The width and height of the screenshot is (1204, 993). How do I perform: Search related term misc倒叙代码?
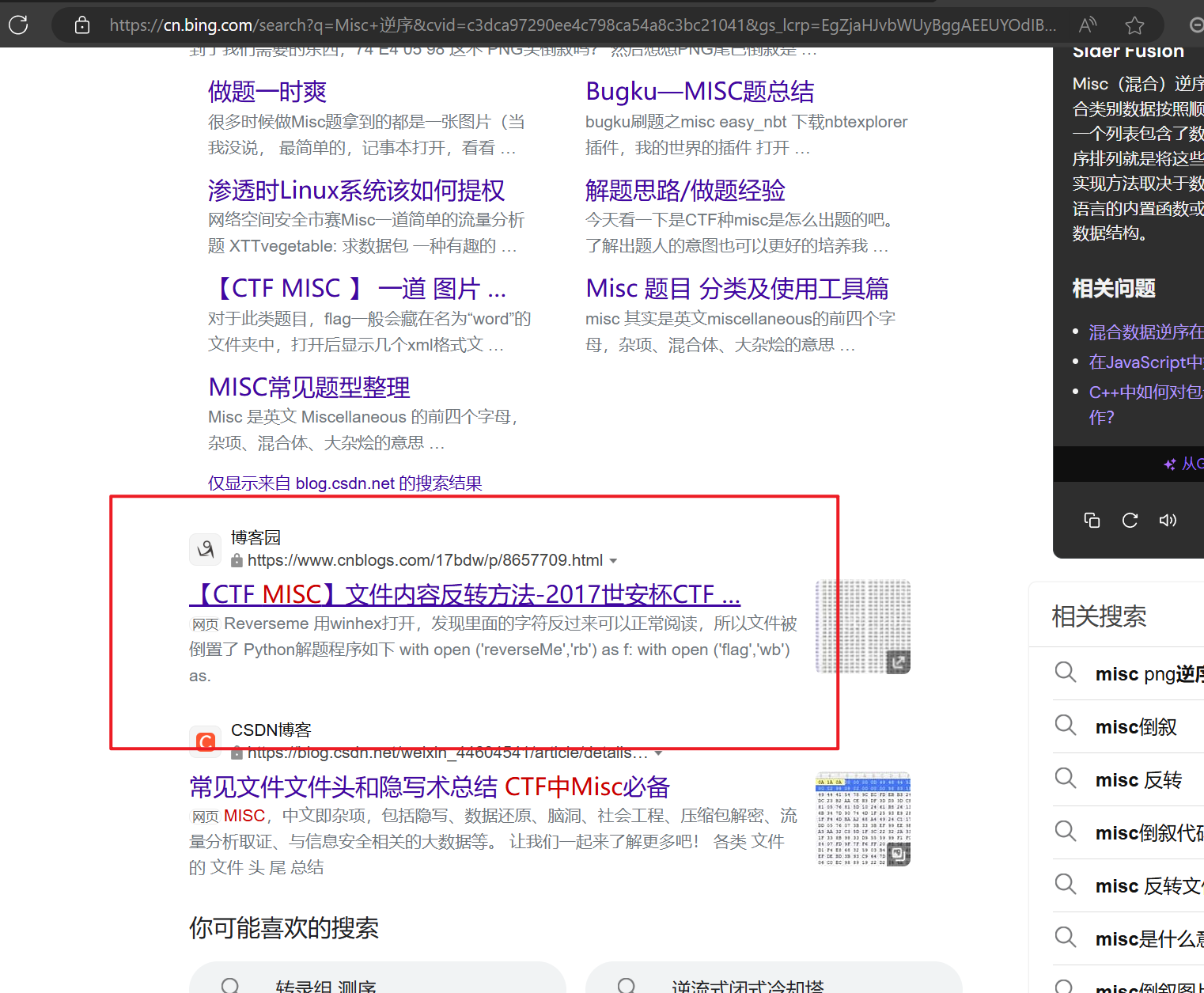click(x=1149, y=833)
